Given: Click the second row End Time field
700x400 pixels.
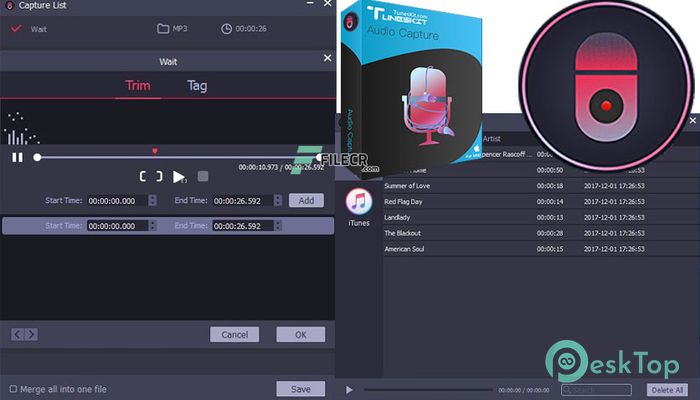Looking at the screenshot, I should (242, 226).
